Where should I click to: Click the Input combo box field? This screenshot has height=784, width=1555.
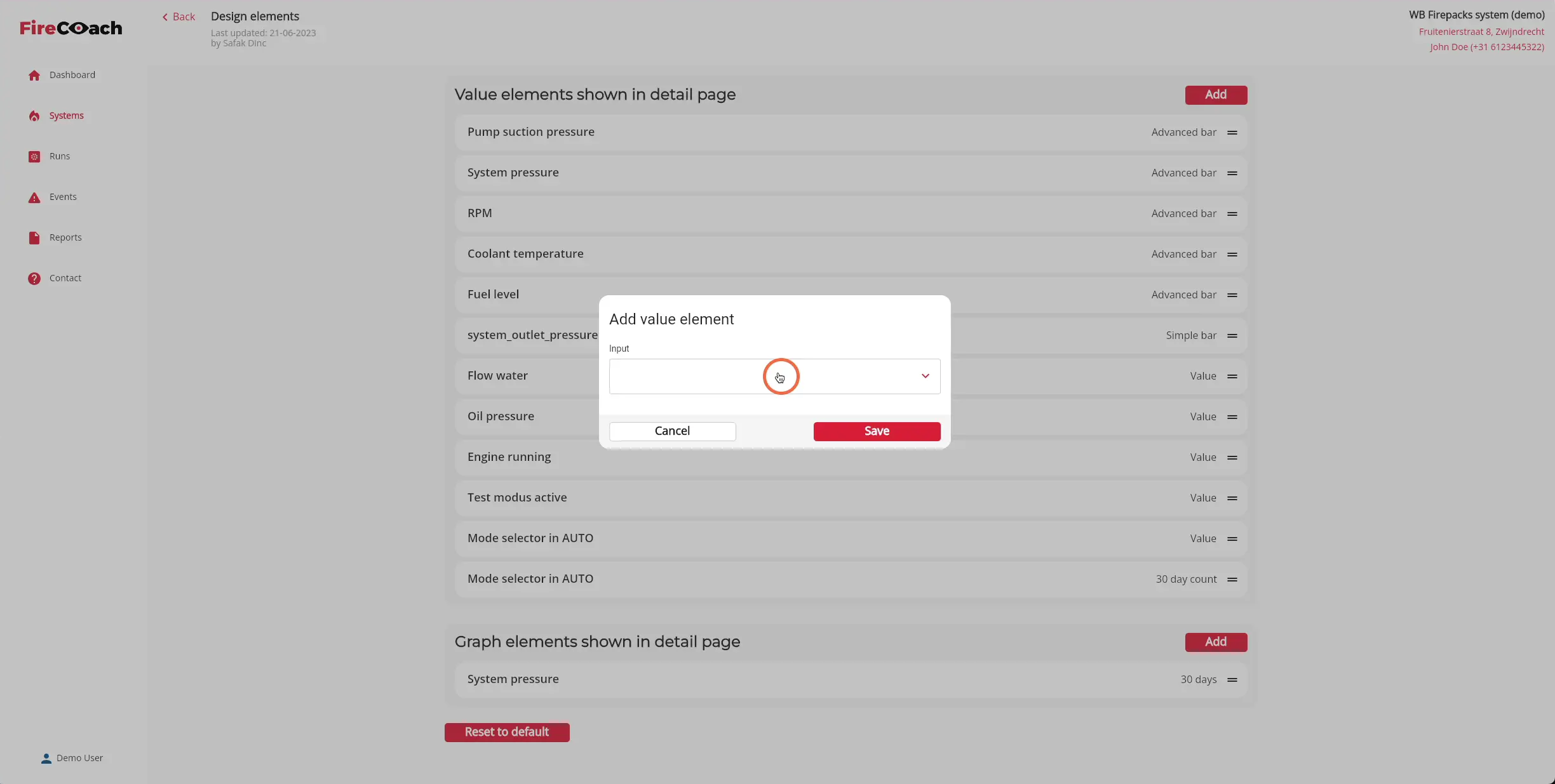pyautogui.click(x=774, y=376)
